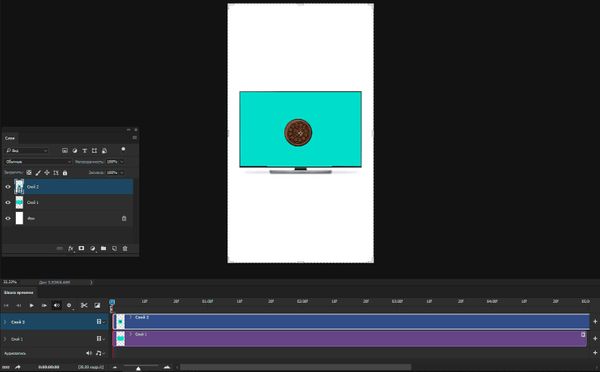
Task: Select the Timeline panel tab
Action: pos(18,292)
